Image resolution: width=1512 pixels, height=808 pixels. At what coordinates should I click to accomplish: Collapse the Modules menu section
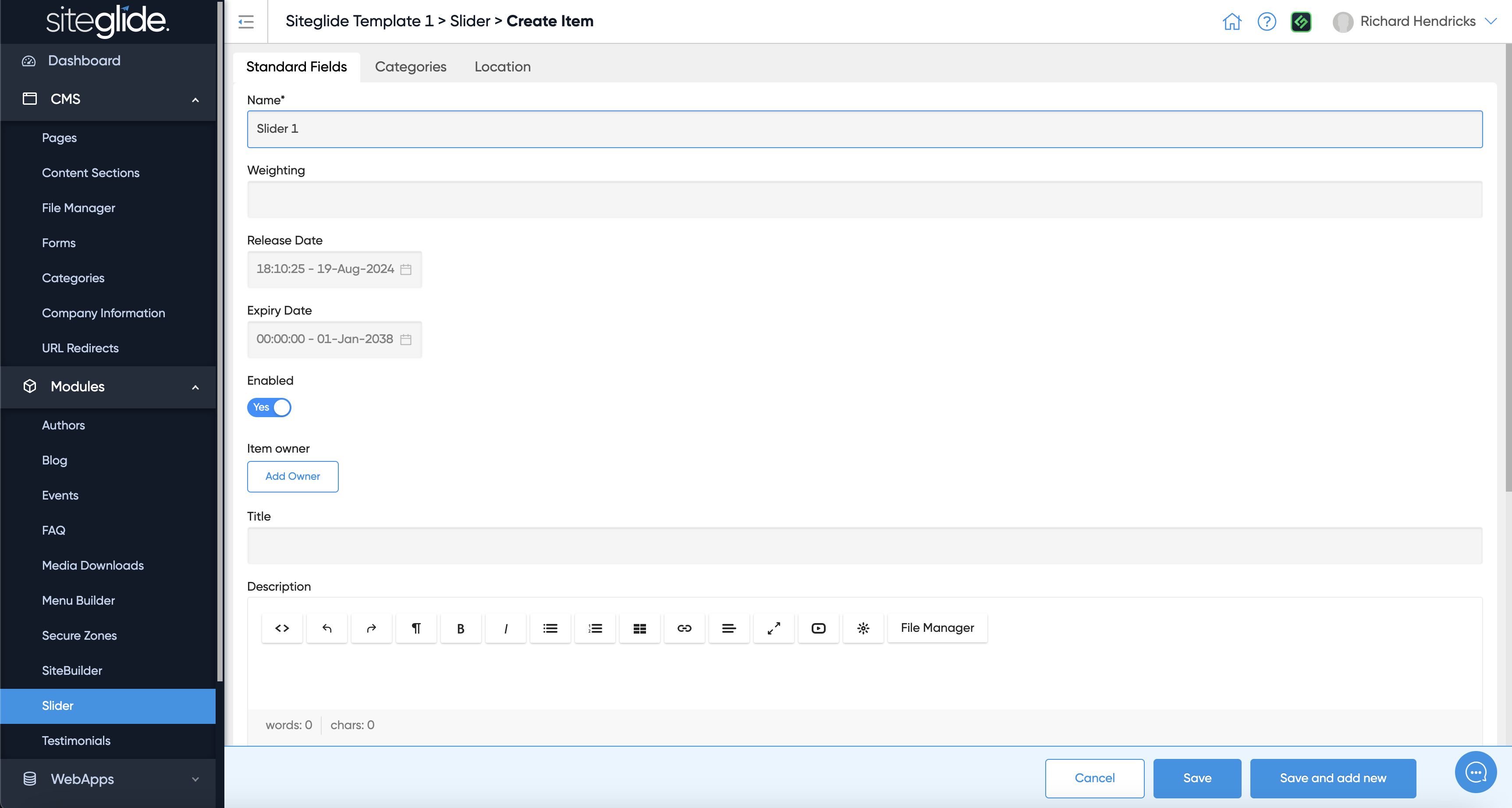[x=195, y=387]
